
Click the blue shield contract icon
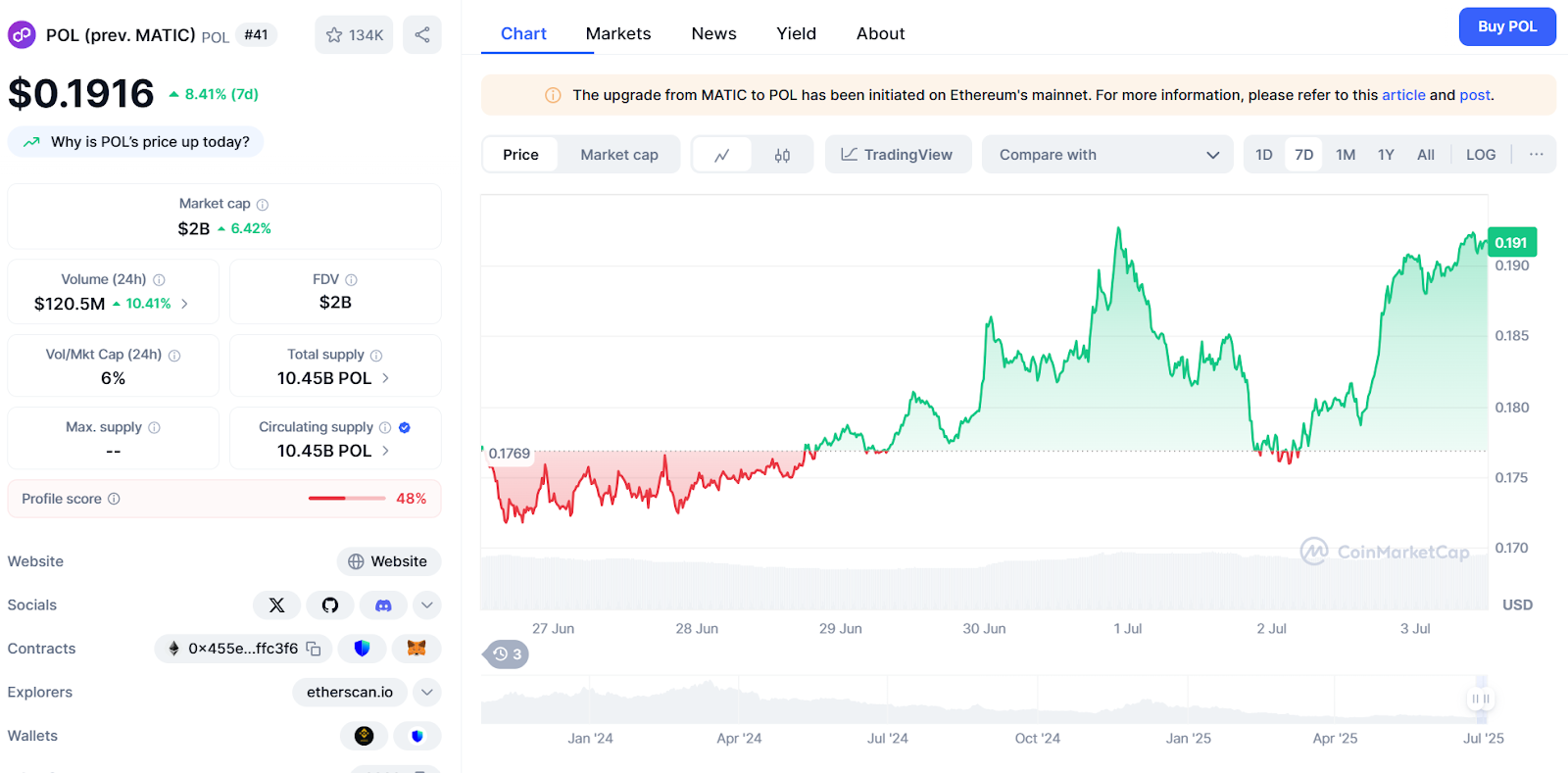click(362, 649)
